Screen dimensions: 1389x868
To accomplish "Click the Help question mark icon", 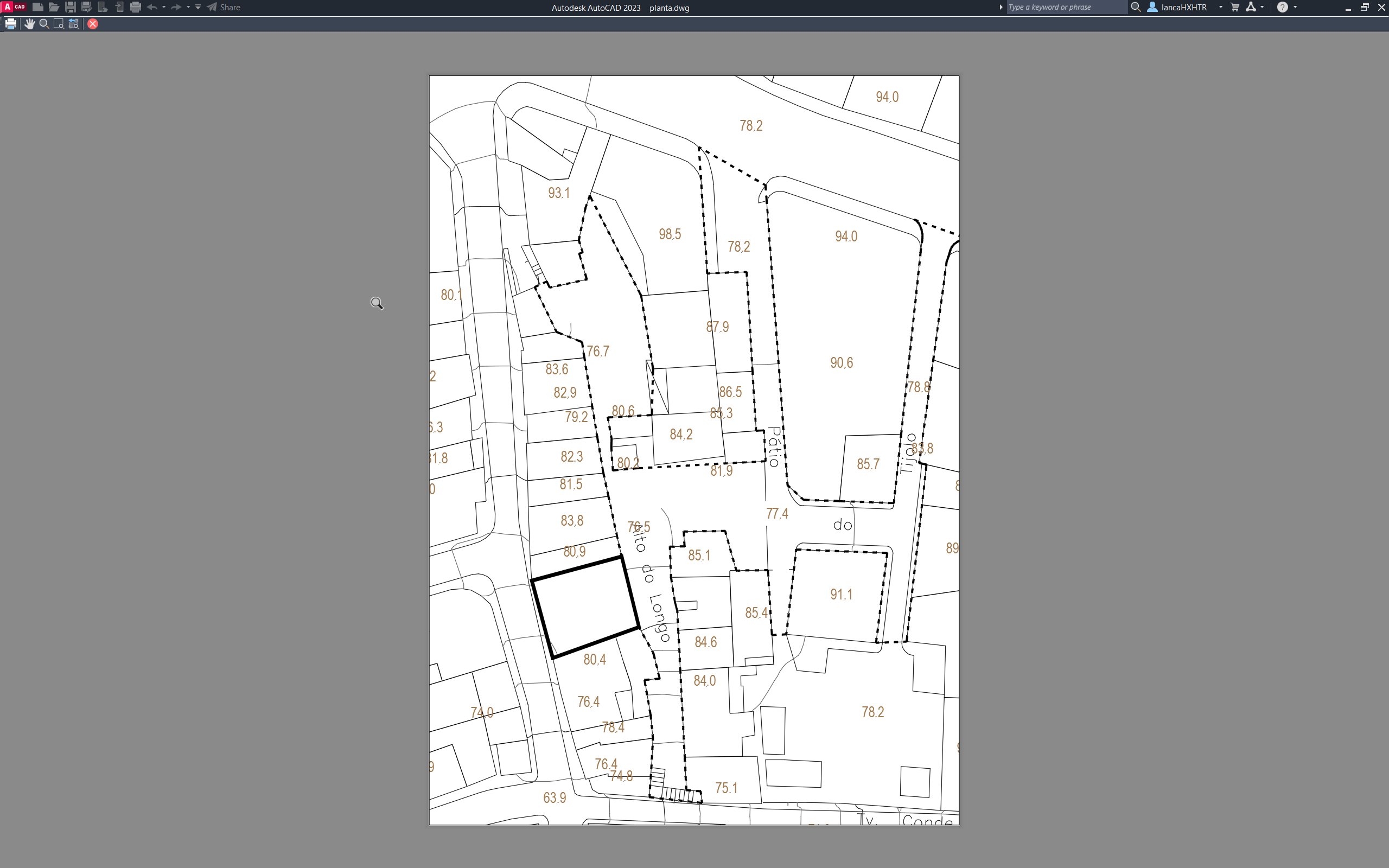I will [x=1282, y=8].
